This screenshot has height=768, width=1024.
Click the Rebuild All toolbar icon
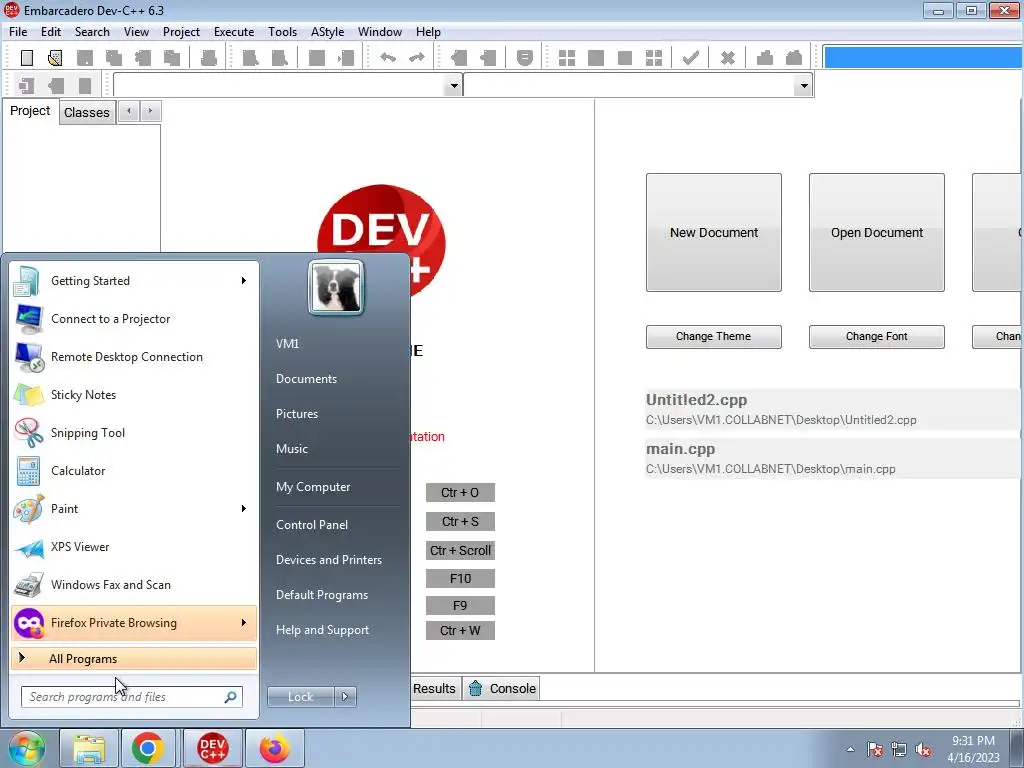tap(654, 58)
